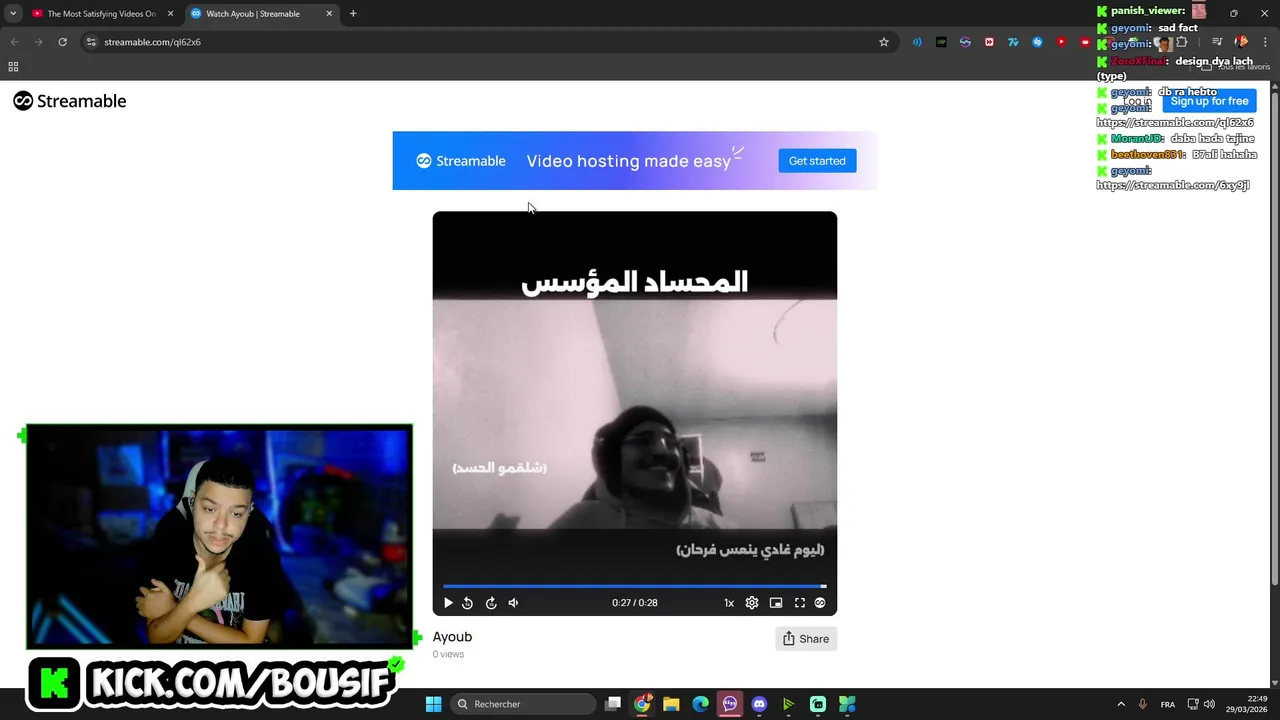Image resolution: width=1280 pixels, height=720 pixels.
Task: Rewind the video 10 seconds
Action: pos(467,603)
